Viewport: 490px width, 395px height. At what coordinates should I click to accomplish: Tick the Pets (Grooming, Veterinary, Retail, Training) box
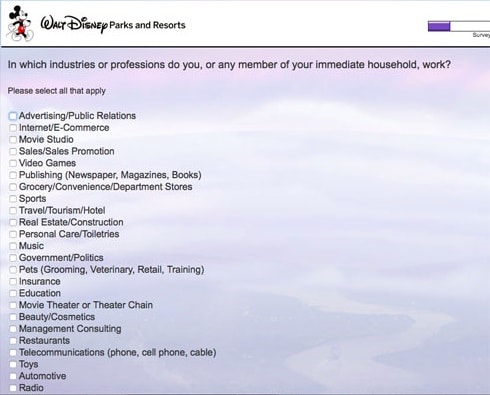[x=13, y=270]
